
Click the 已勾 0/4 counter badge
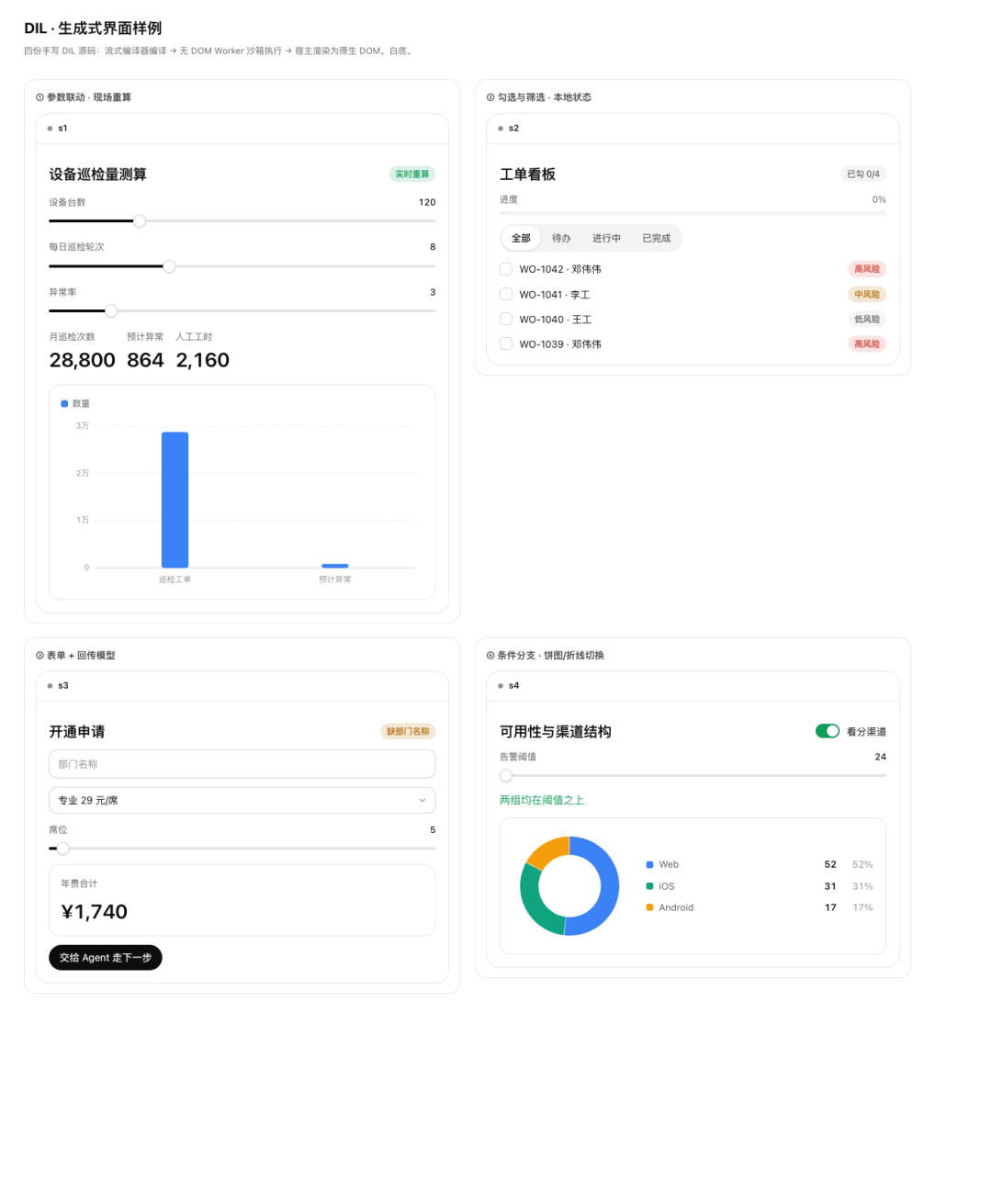(863, 174)
